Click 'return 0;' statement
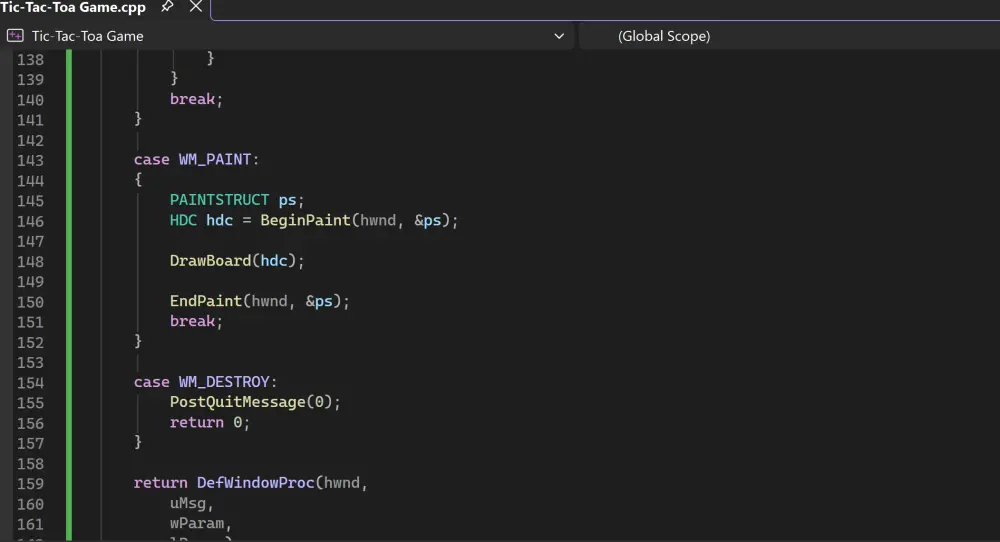 tap(210, 423)
